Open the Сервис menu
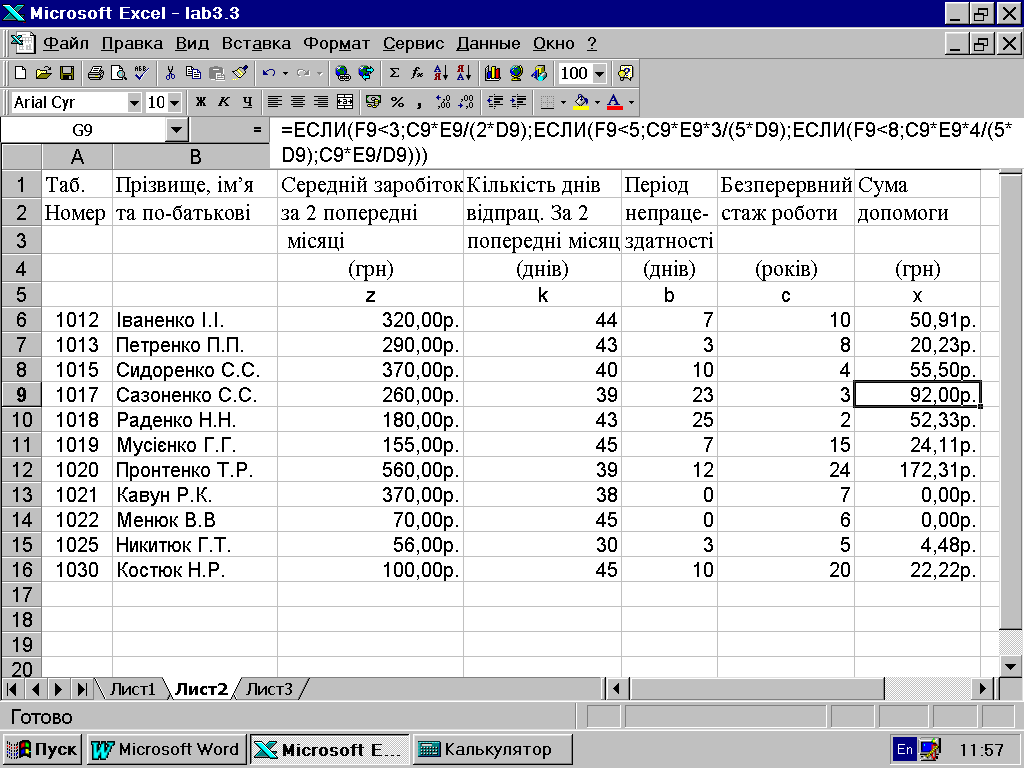This screenshot has height=768, width=1024. point(413,44)
